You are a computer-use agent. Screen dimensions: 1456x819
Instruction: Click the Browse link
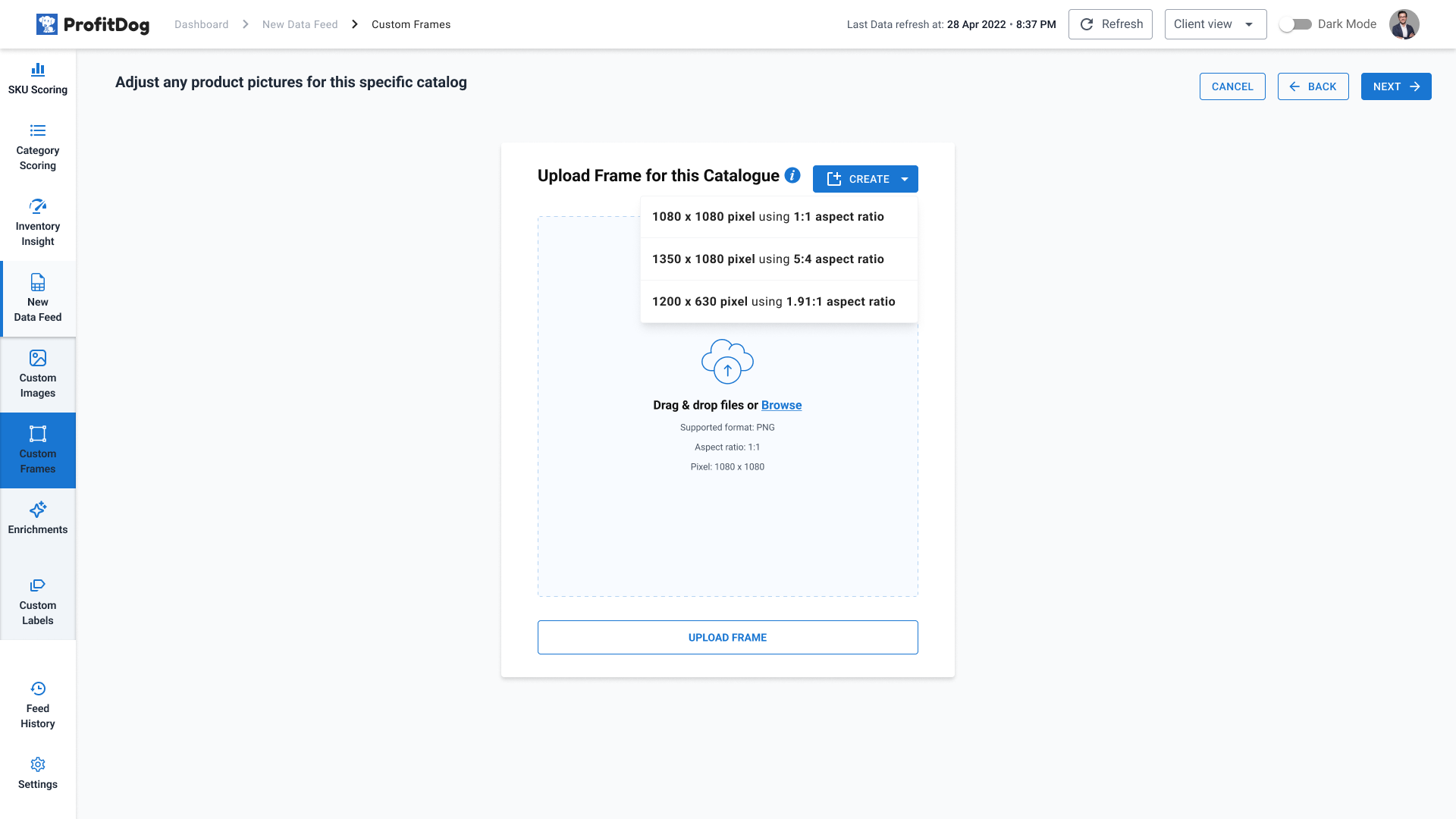[x=781, y=405]
